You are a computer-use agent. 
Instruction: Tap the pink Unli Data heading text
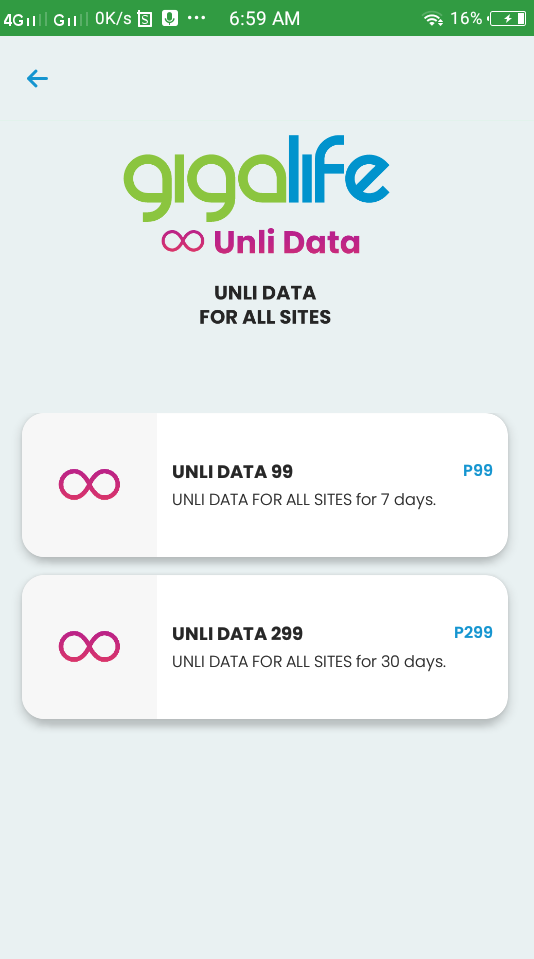point(286,242)
